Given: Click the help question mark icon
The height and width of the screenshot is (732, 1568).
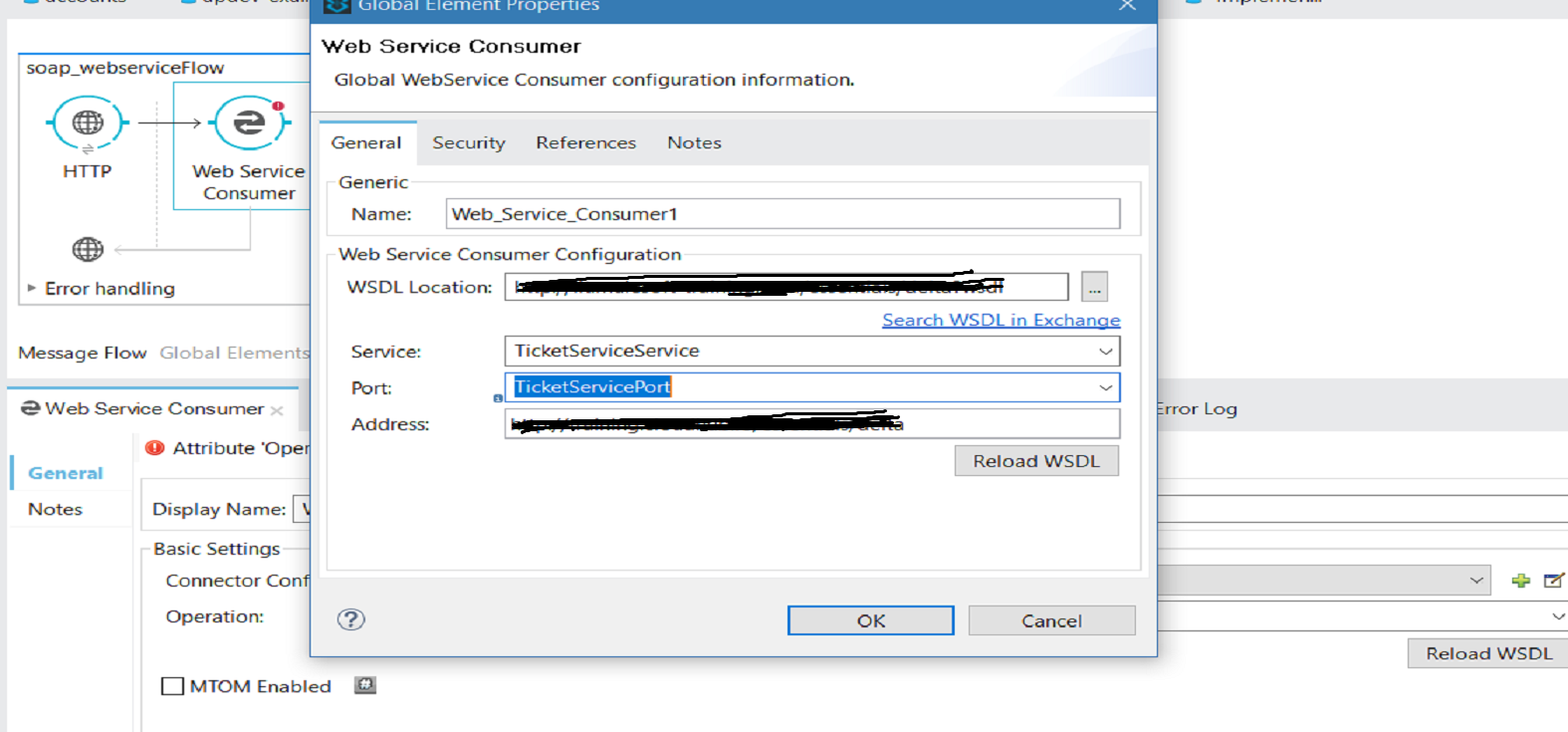Looking at the screenshot, I should (350, 619).
